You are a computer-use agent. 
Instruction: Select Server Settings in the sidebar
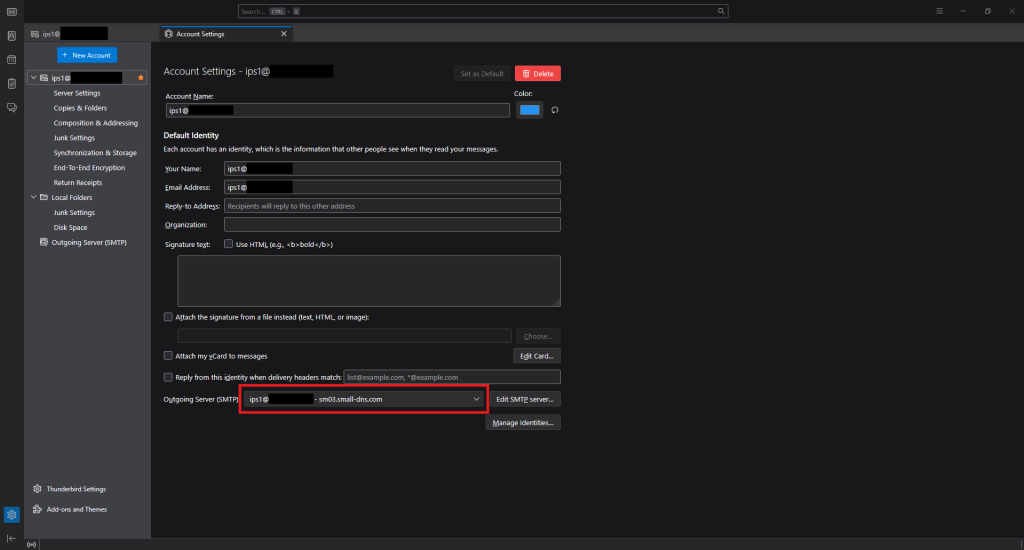77,93
